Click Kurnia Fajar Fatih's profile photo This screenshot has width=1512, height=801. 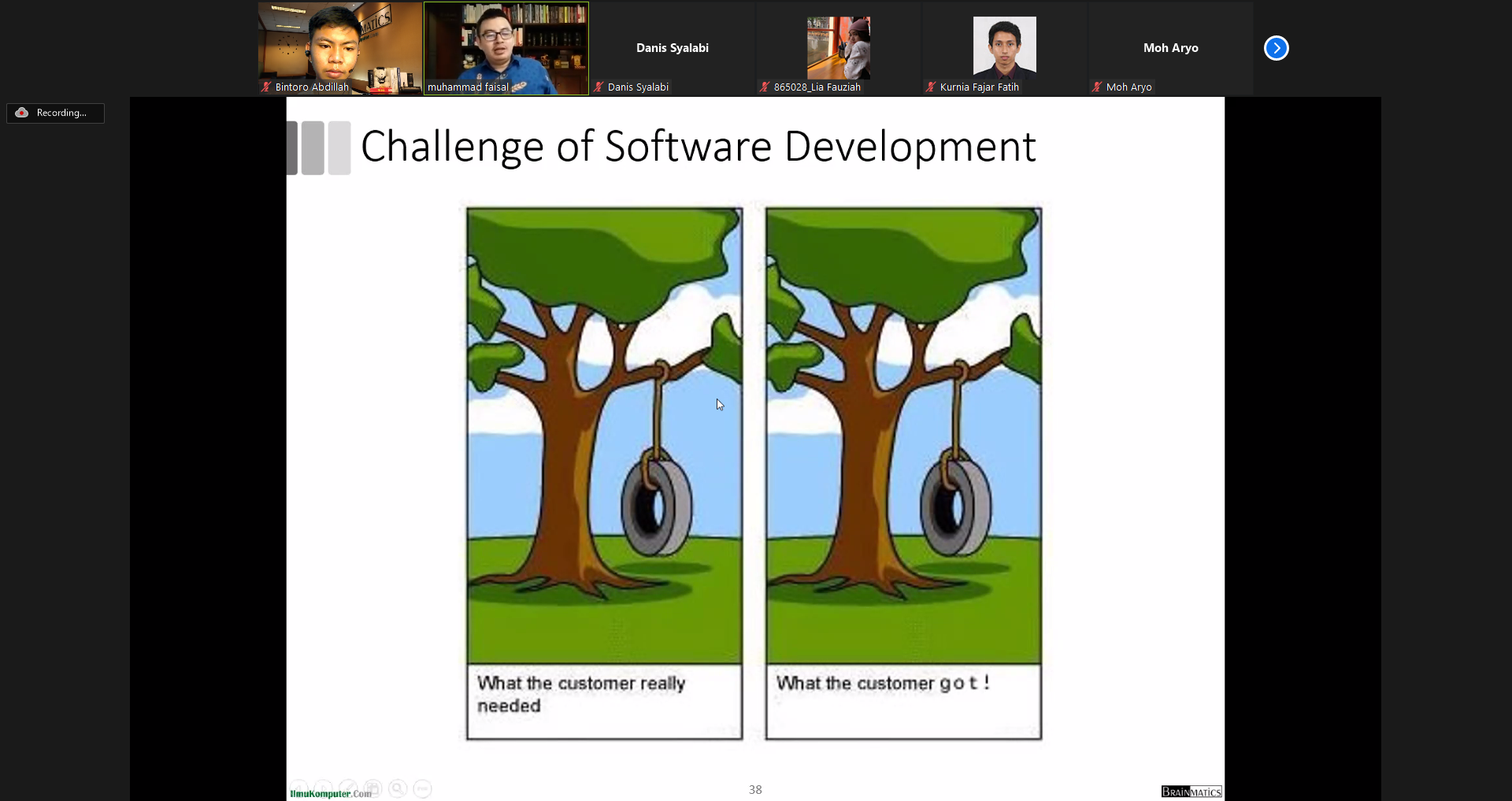pos(1004,47)
